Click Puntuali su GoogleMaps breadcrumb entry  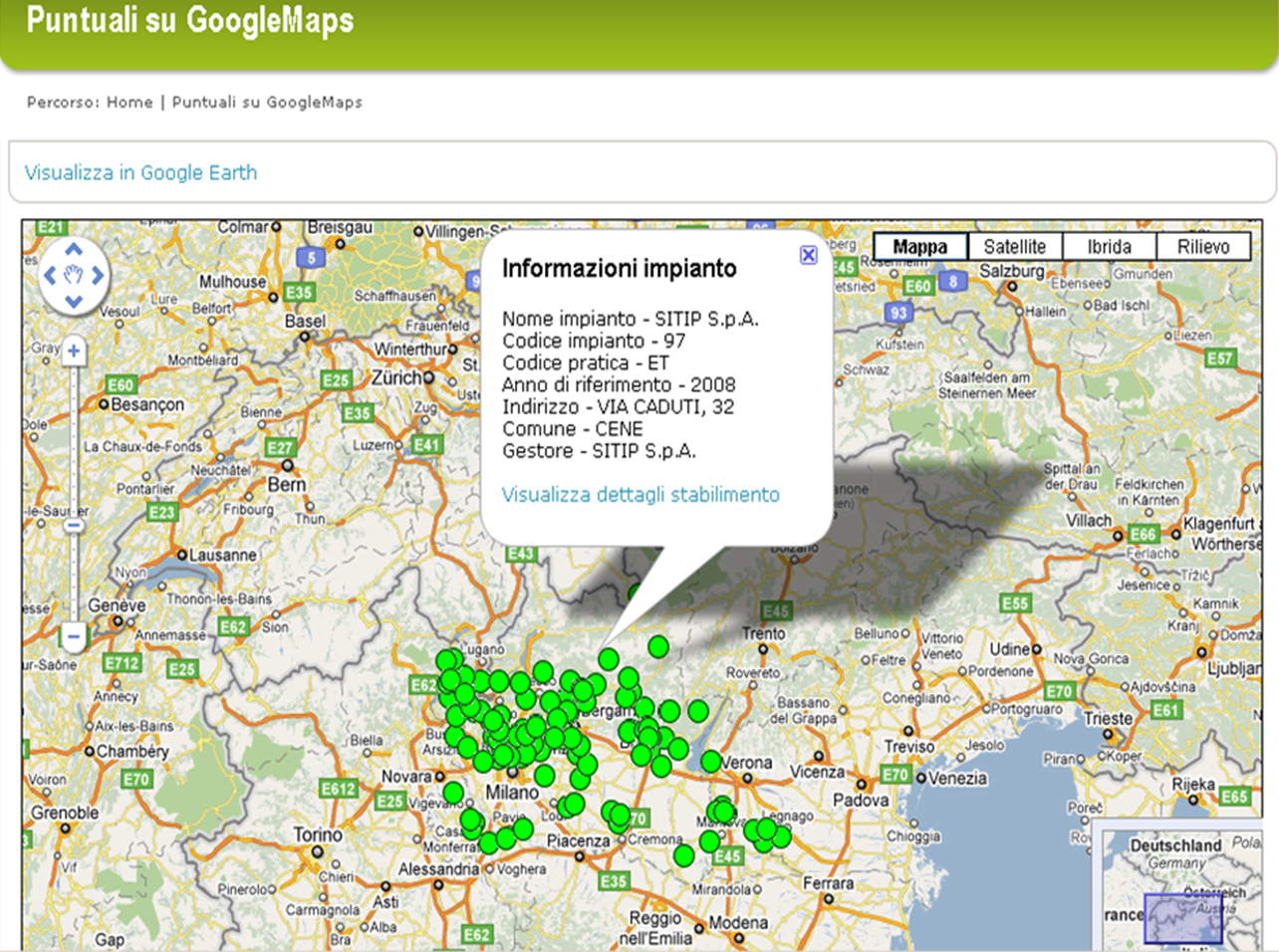[x=267, y=102]
